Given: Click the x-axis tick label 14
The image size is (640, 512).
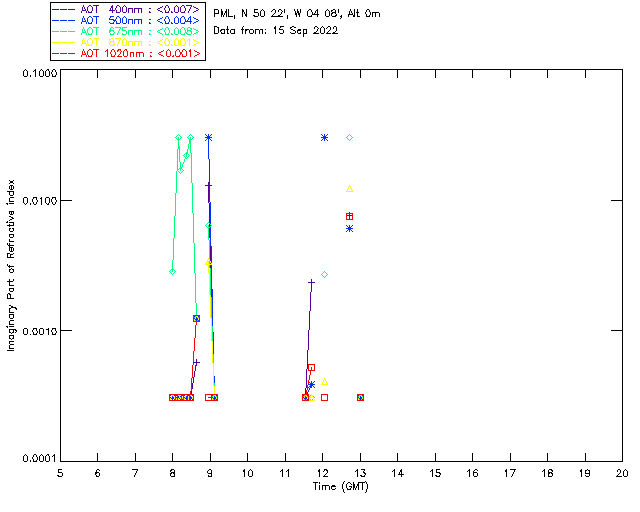Looking at the screenshot, I should tap(398, 473).
